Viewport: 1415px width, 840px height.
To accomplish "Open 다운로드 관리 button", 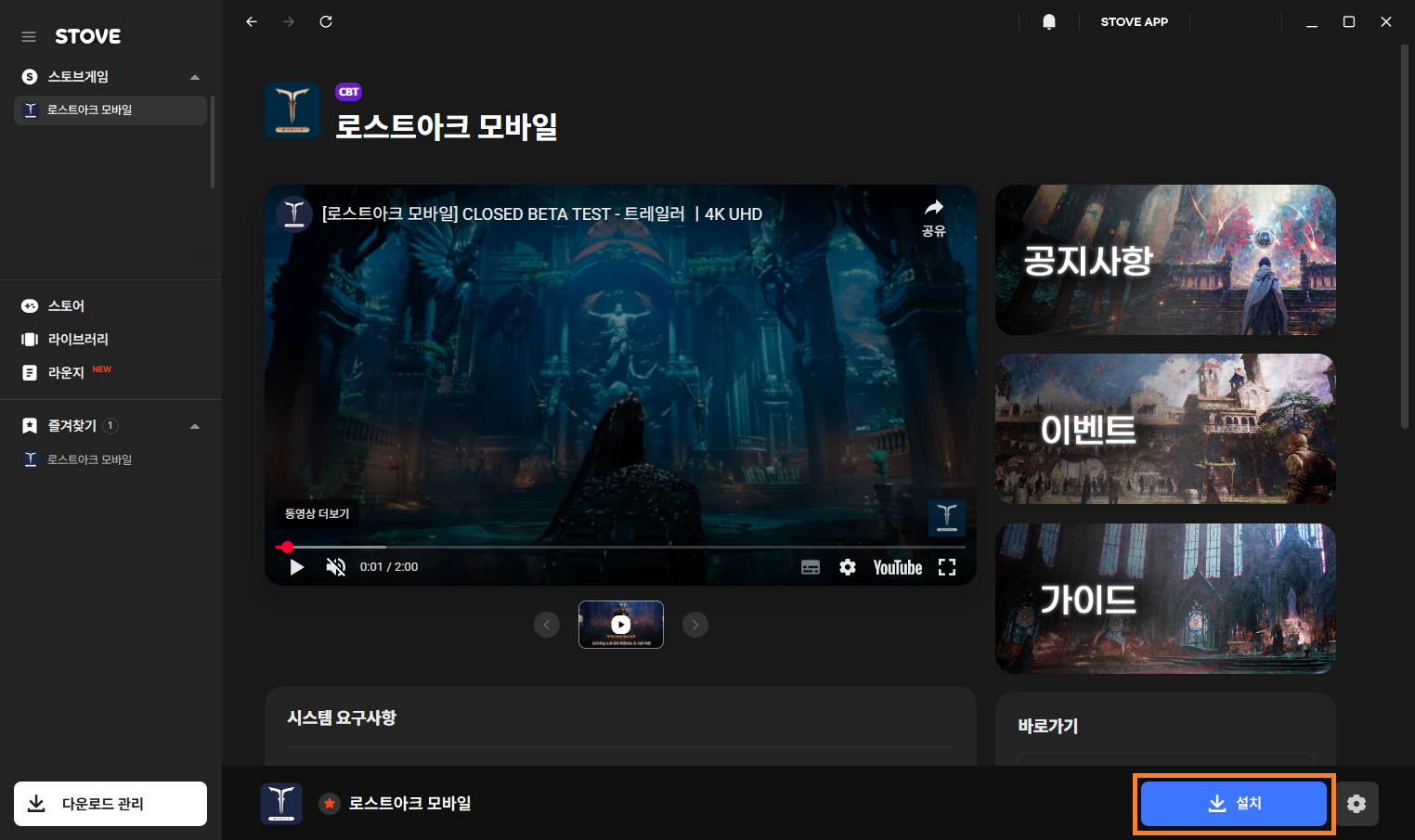I will click(x=110, y=804).
